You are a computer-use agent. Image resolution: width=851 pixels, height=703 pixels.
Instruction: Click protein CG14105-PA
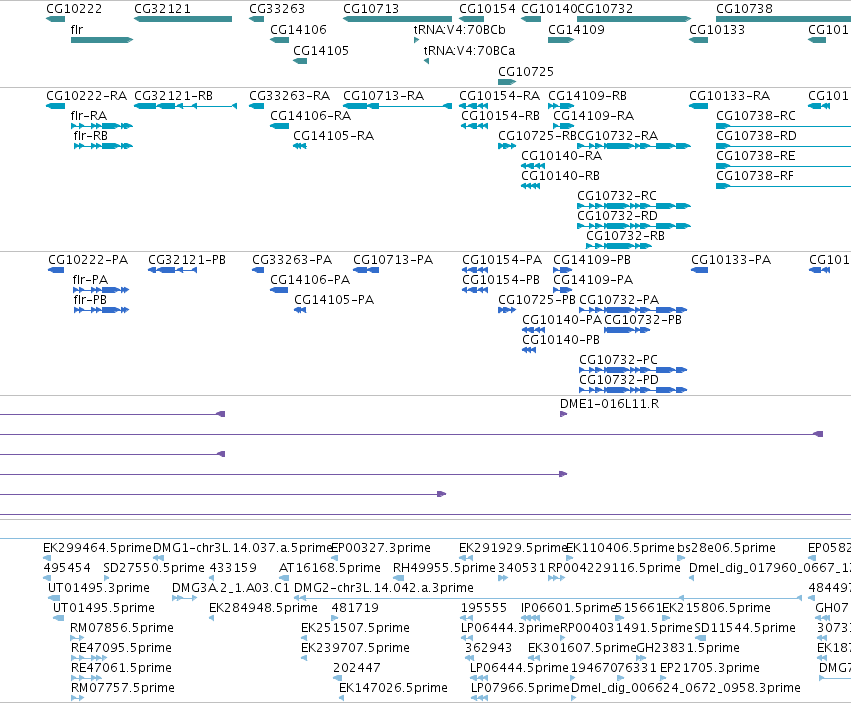tap(334, 300)
